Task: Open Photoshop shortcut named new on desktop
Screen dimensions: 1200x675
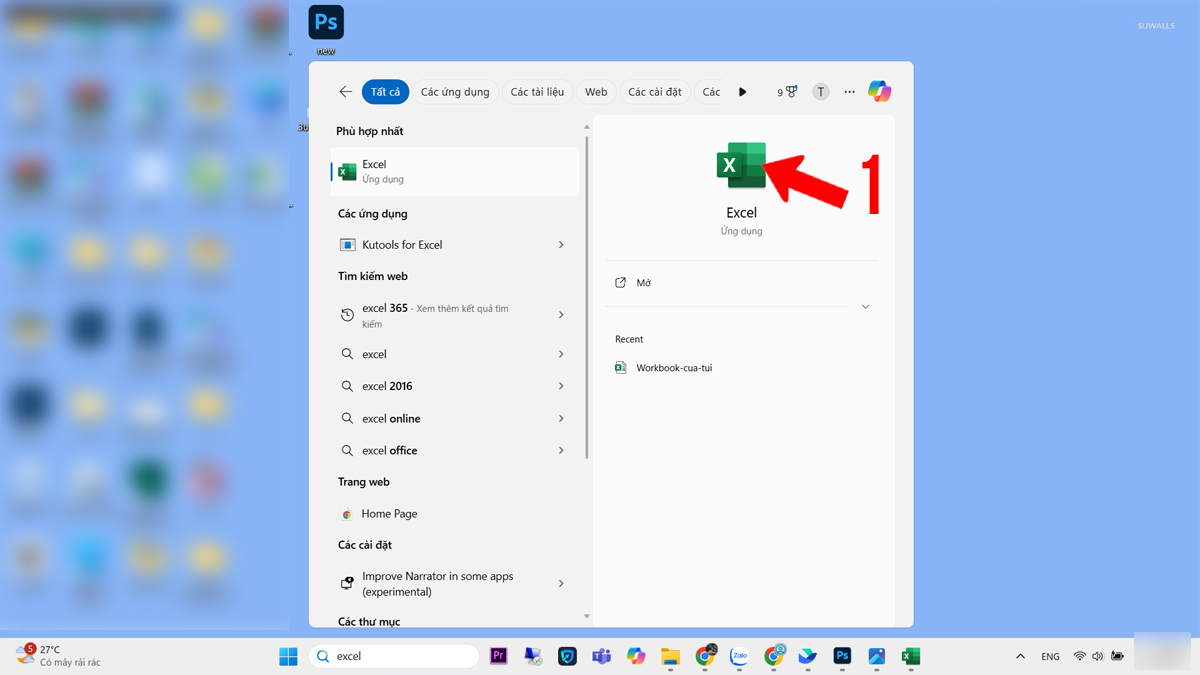Action: [326, 29]
